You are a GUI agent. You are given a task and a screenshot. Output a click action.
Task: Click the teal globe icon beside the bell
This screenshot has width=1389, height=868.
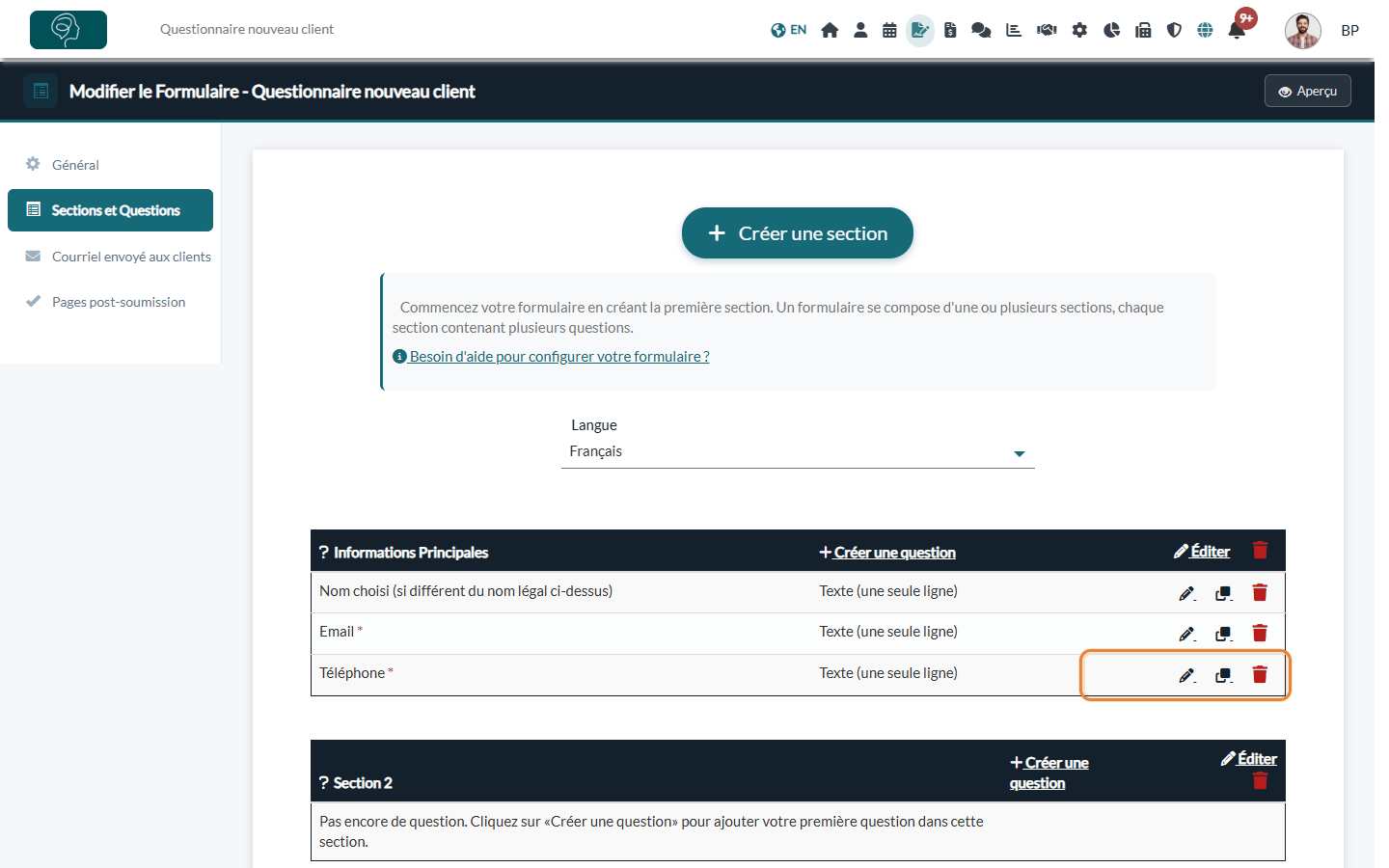[x=1205, y=30]
